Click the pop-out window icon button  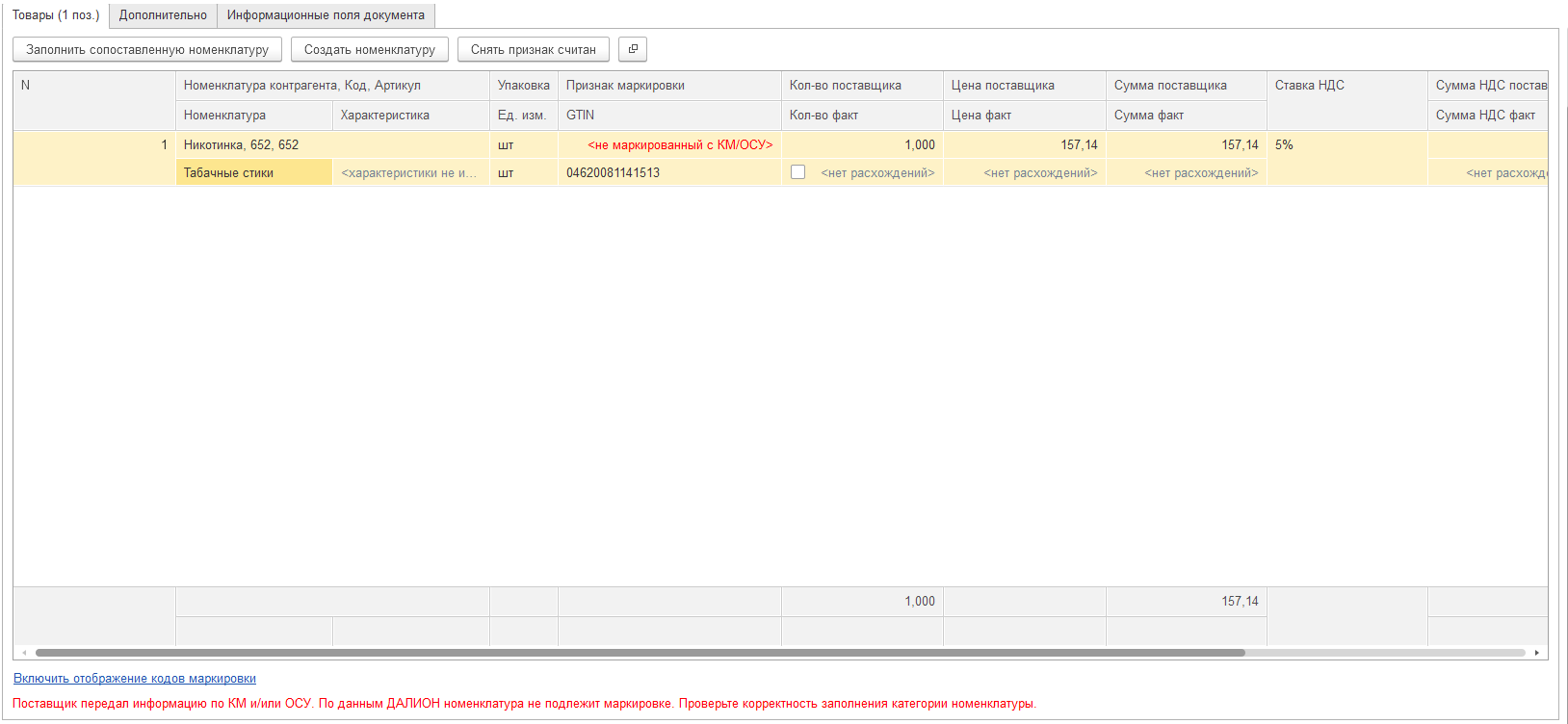point(633,49)
